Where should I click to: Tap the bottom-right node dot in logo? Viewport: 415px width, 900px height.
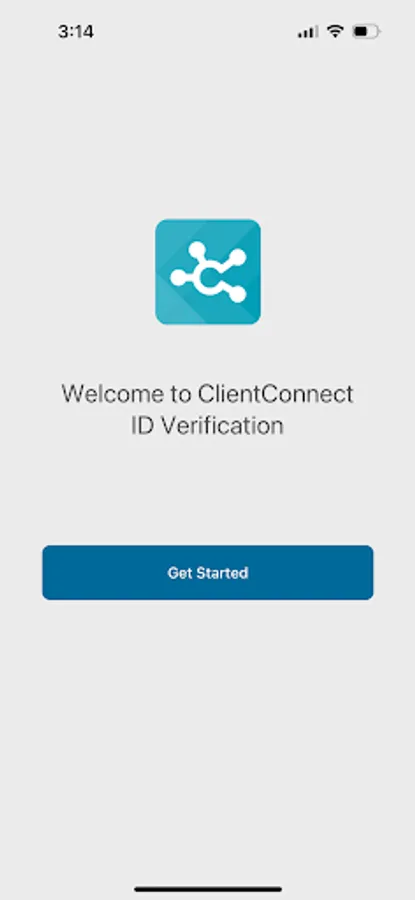coord(237,294)
